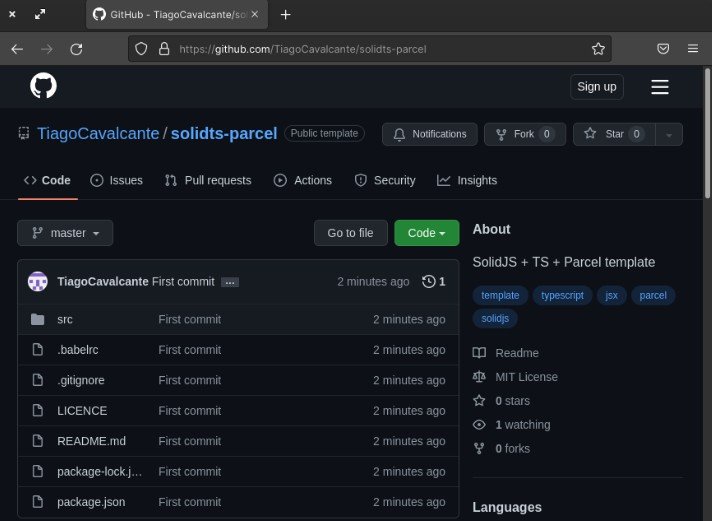Open the TiagoCavalcante owner link
The image size is (712, 521).
click(x=98, y=134)
